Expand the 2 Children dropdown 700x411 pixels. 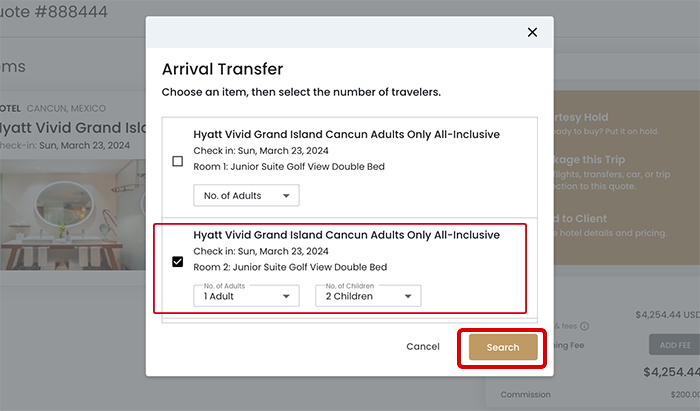(x=367, y=296)
